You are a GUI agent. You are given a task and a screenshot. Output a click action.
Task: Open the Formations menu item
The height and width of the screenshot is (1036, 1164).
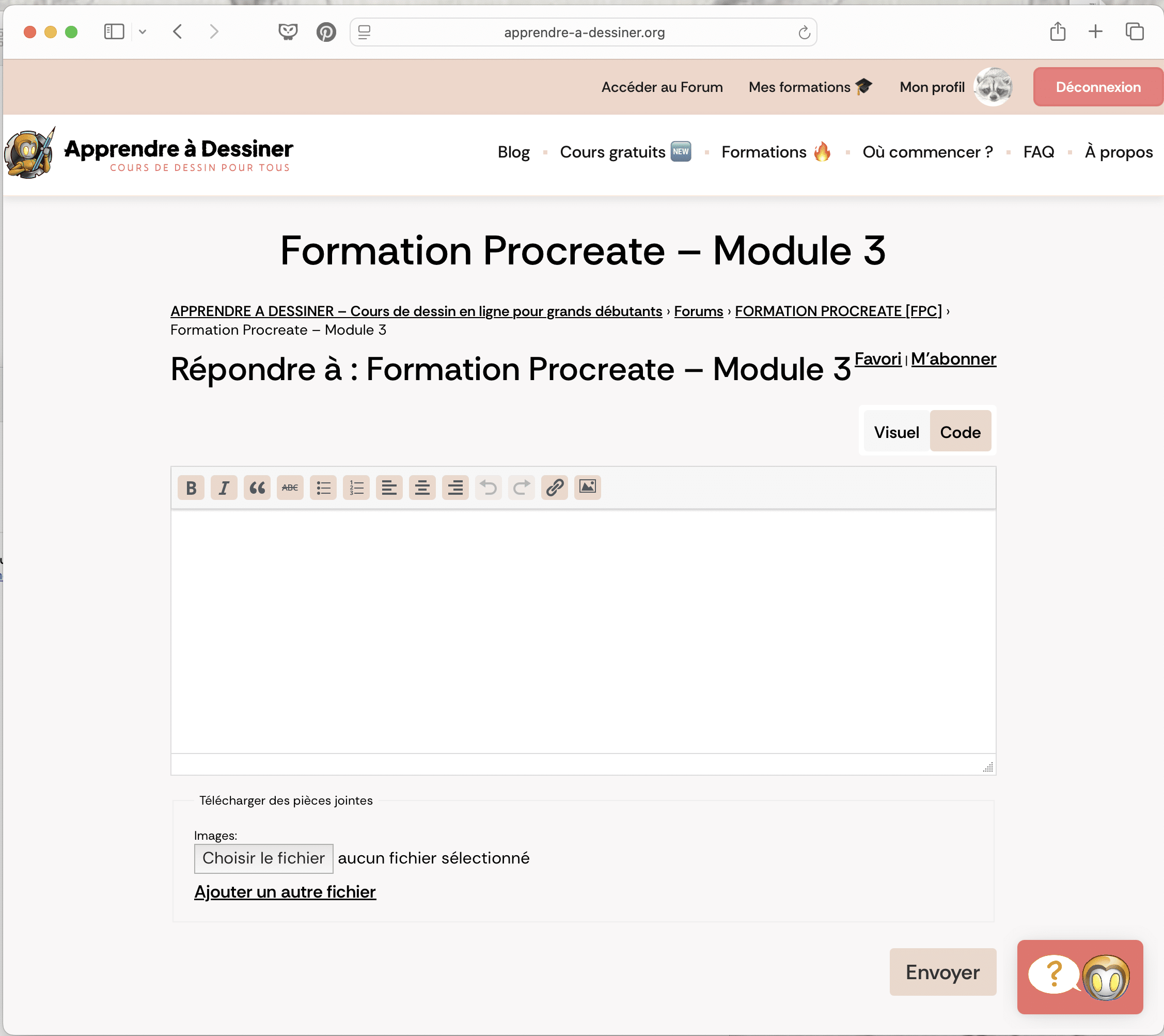[776, 152]
